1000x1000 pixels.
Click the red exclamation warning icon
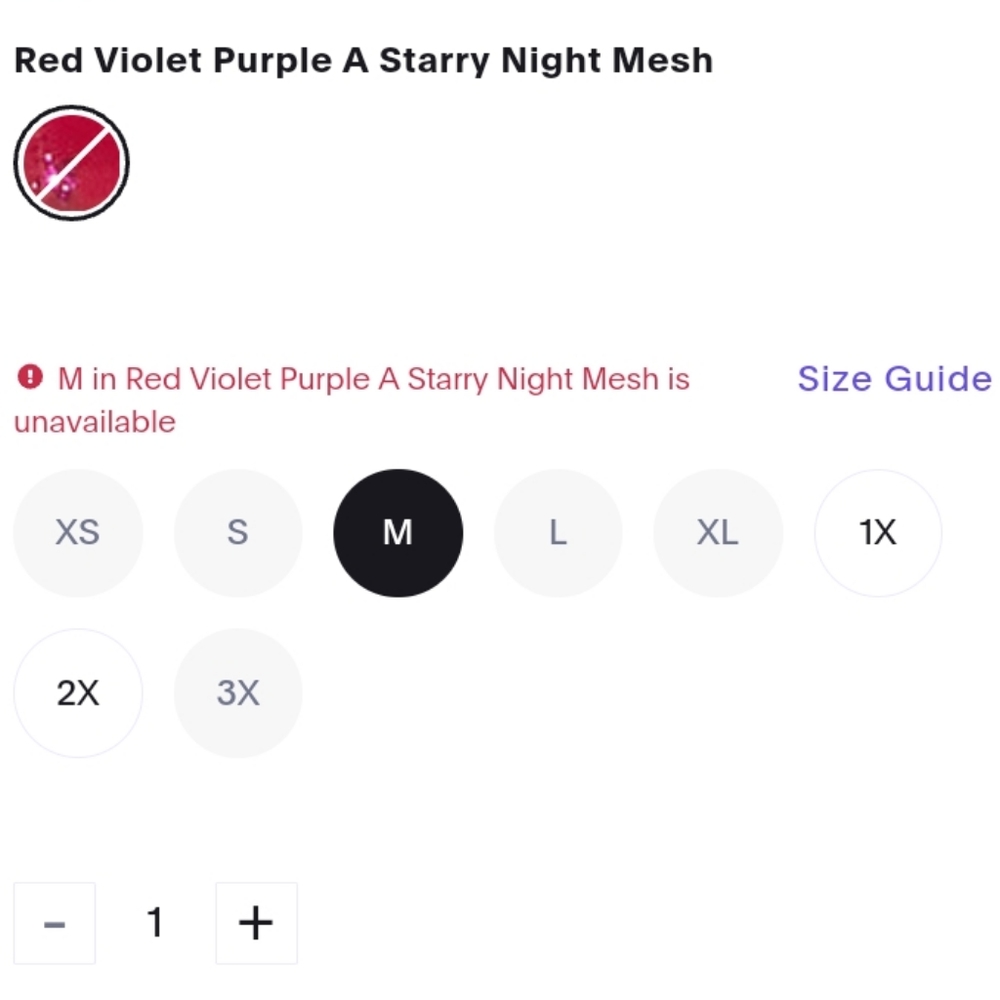(30, 377)
